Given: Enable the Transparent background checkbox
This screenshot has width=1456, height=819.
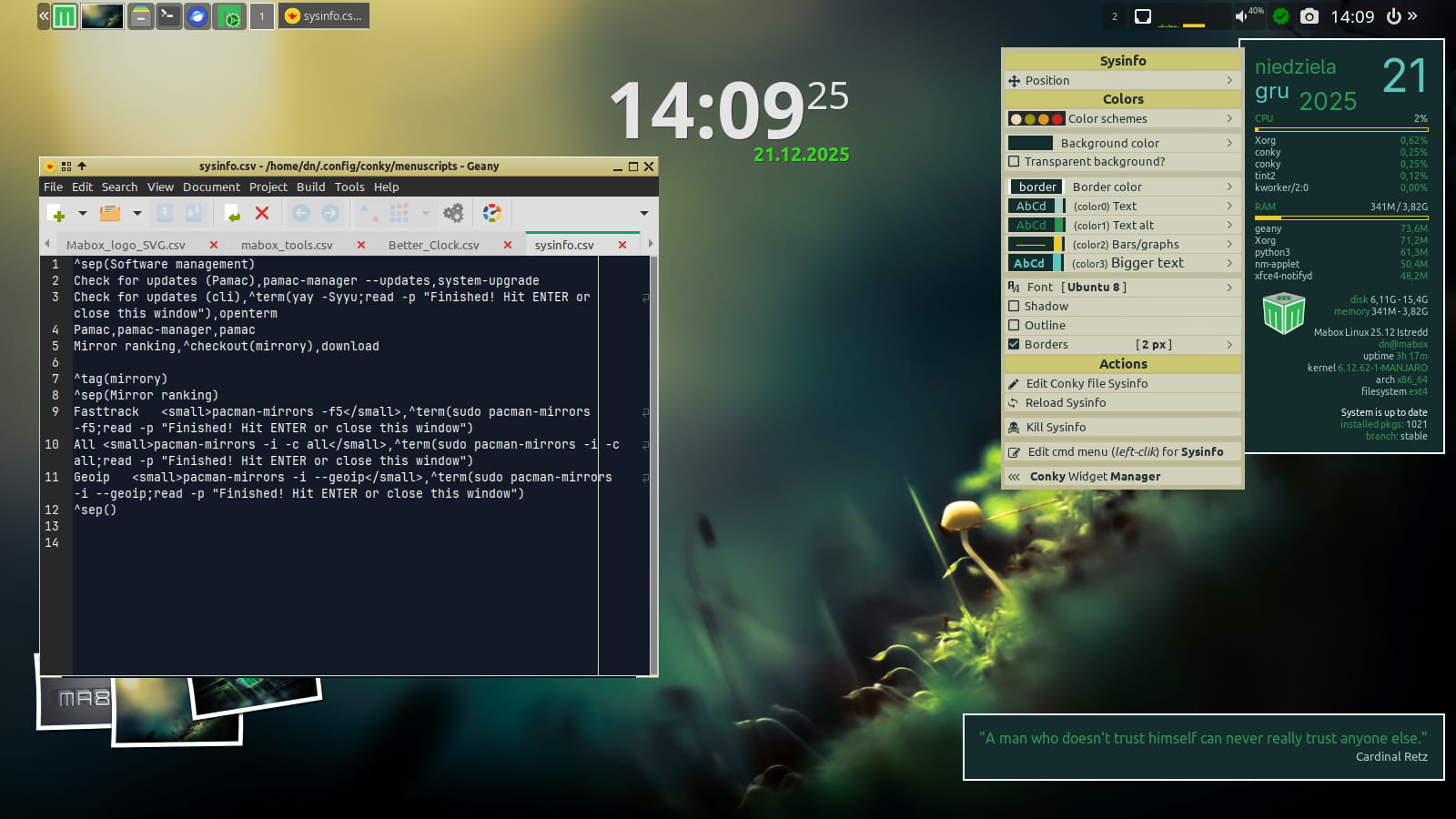Looking at the screenshot, I should click(x=1014, y=162).
